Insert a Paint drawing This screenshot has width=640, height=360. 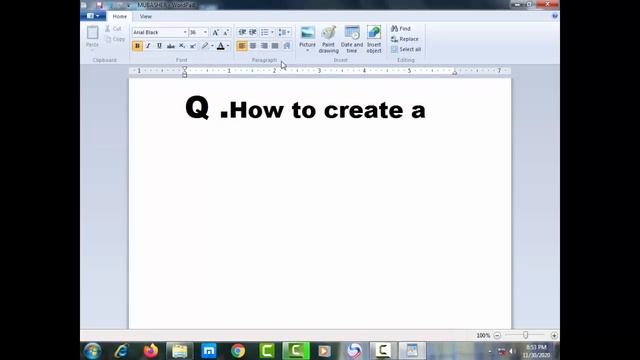click(329, 40)
